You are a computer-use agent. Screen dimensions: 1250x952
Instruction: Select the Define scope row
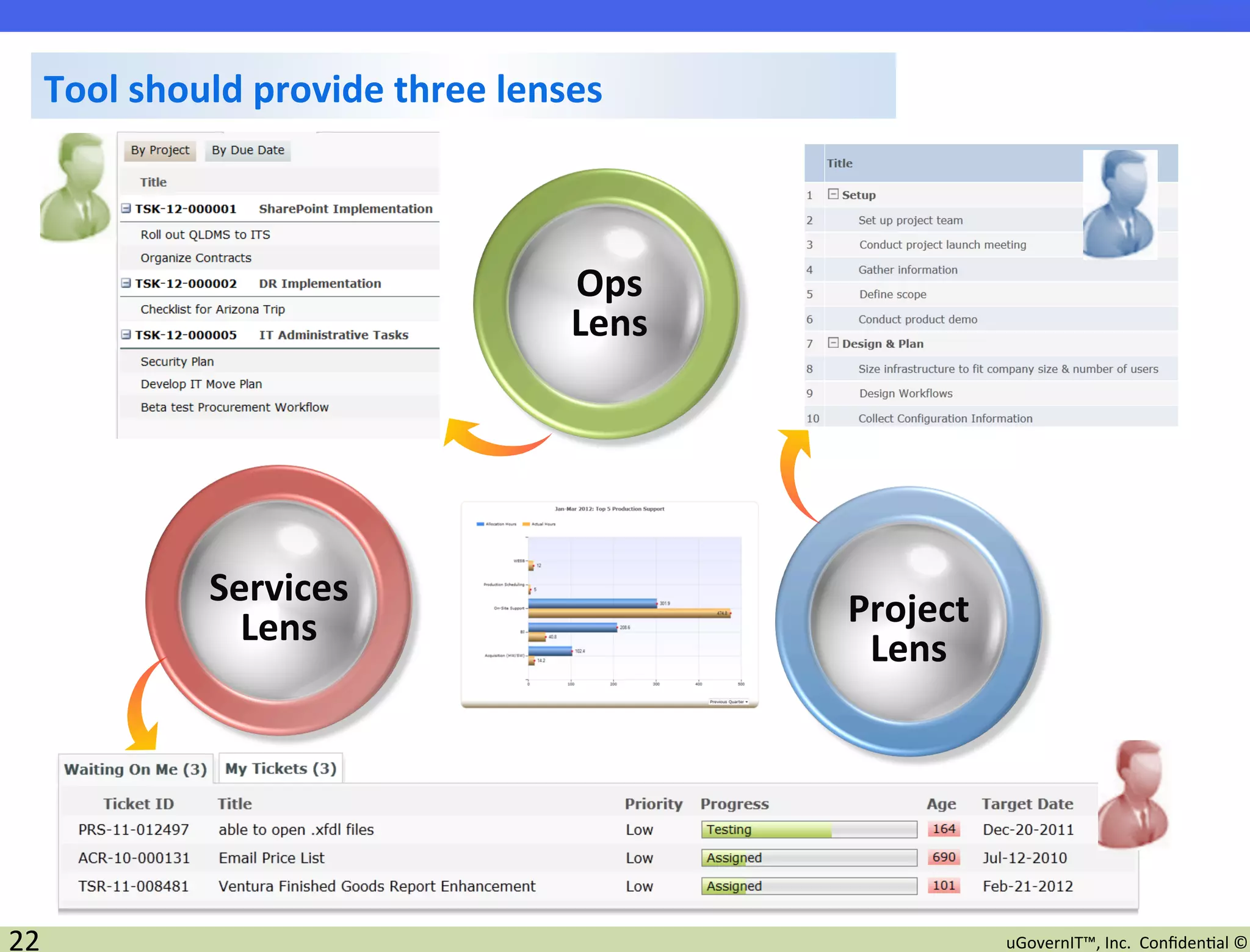tap(991, 294)
